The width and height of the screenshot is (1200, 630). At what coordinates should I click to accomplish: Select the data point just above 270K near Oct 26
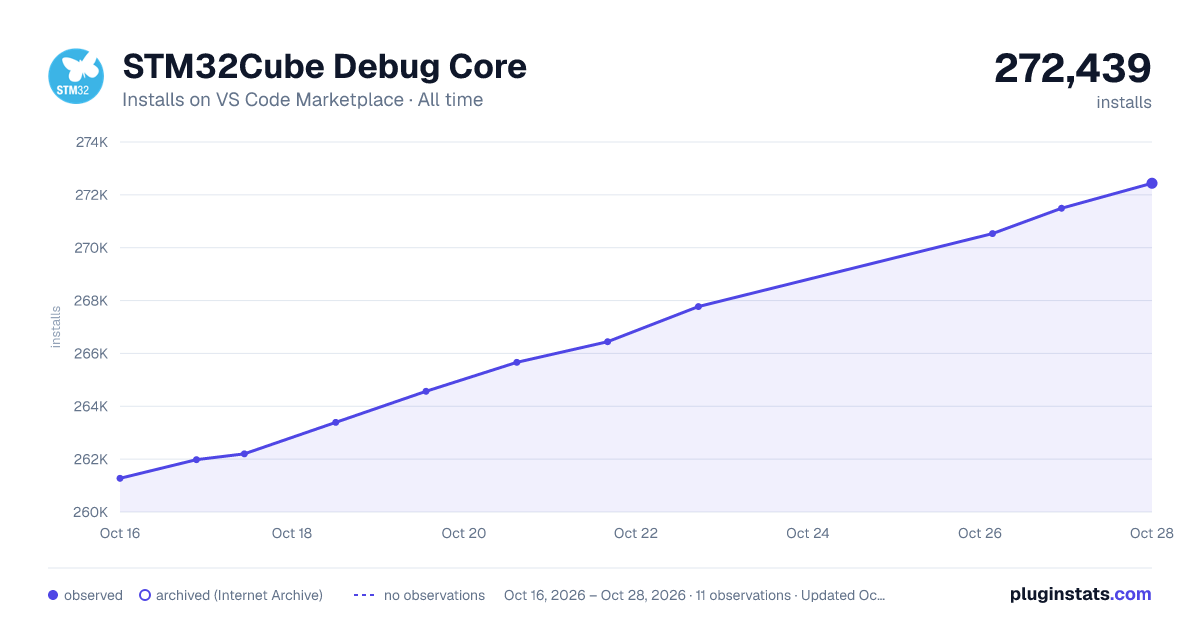coord(992,233)
